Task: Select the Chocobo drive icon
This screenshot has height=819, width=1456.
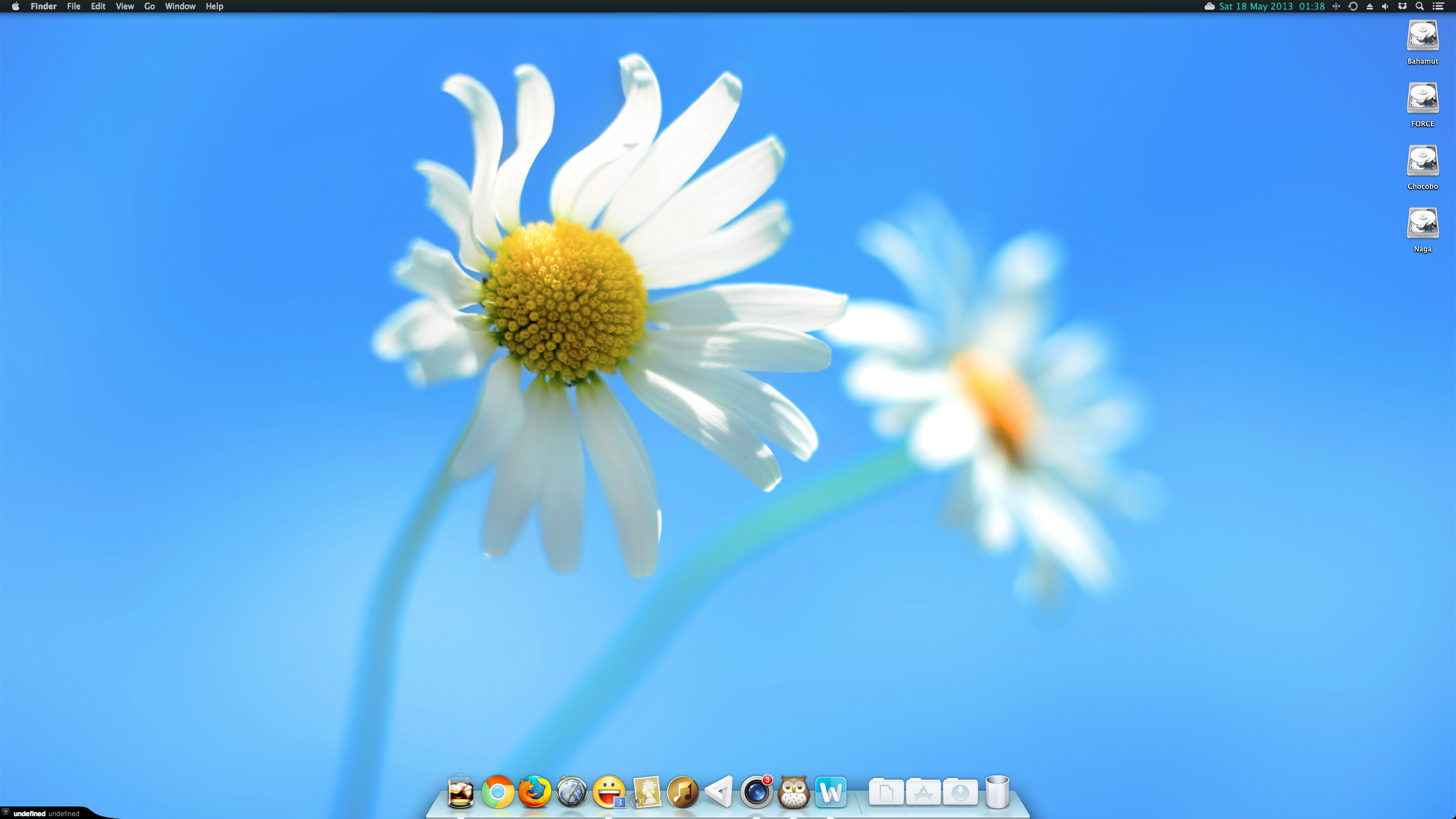Action: (1422, 162)
